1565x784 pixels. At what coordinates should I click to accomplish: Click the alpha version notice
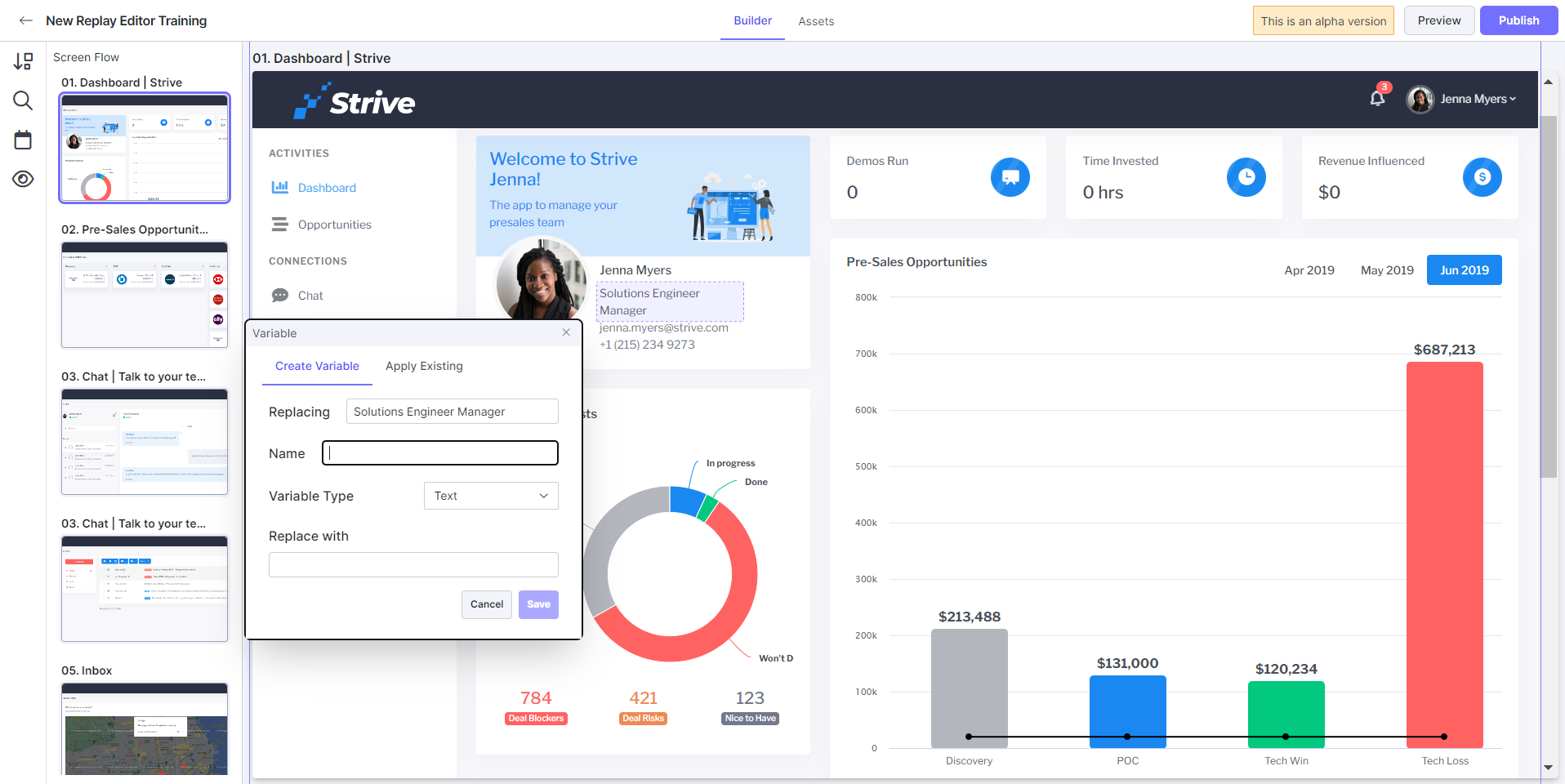point(1323,21)
